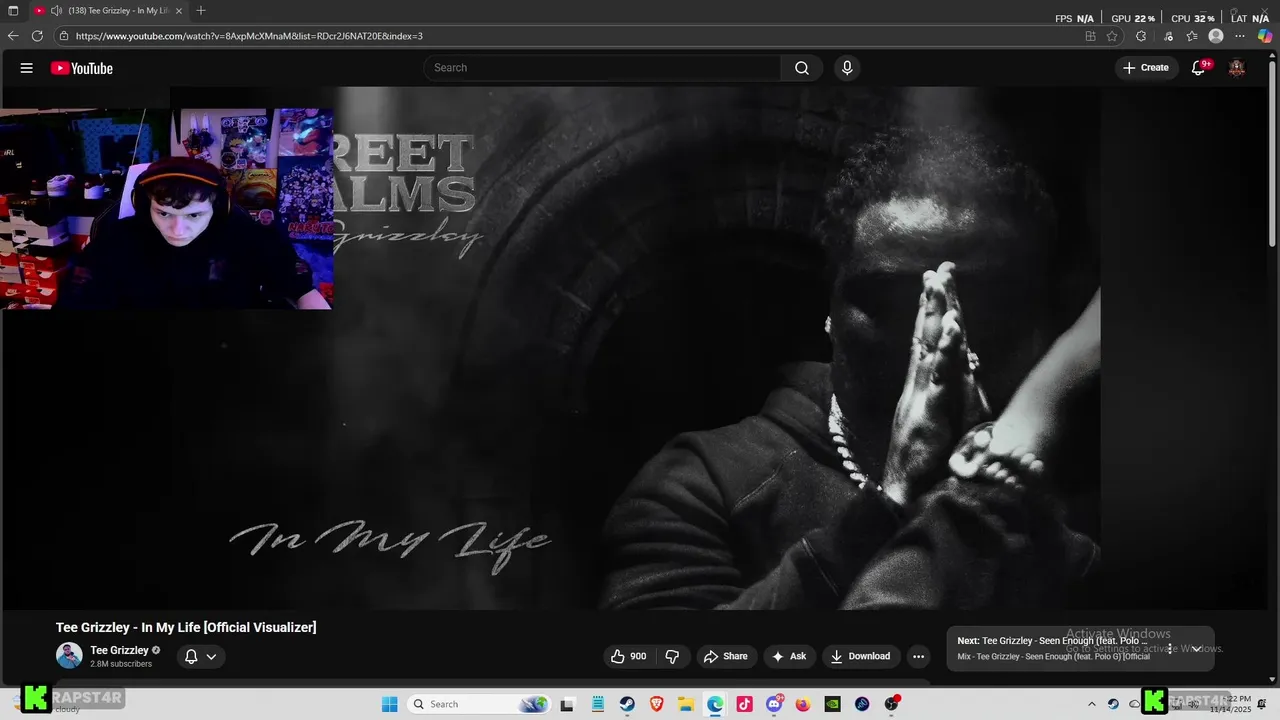The width and height of the screenshot is (1280, 720).
Task: Click the taskbar Search box
Action: pos(479,704)
